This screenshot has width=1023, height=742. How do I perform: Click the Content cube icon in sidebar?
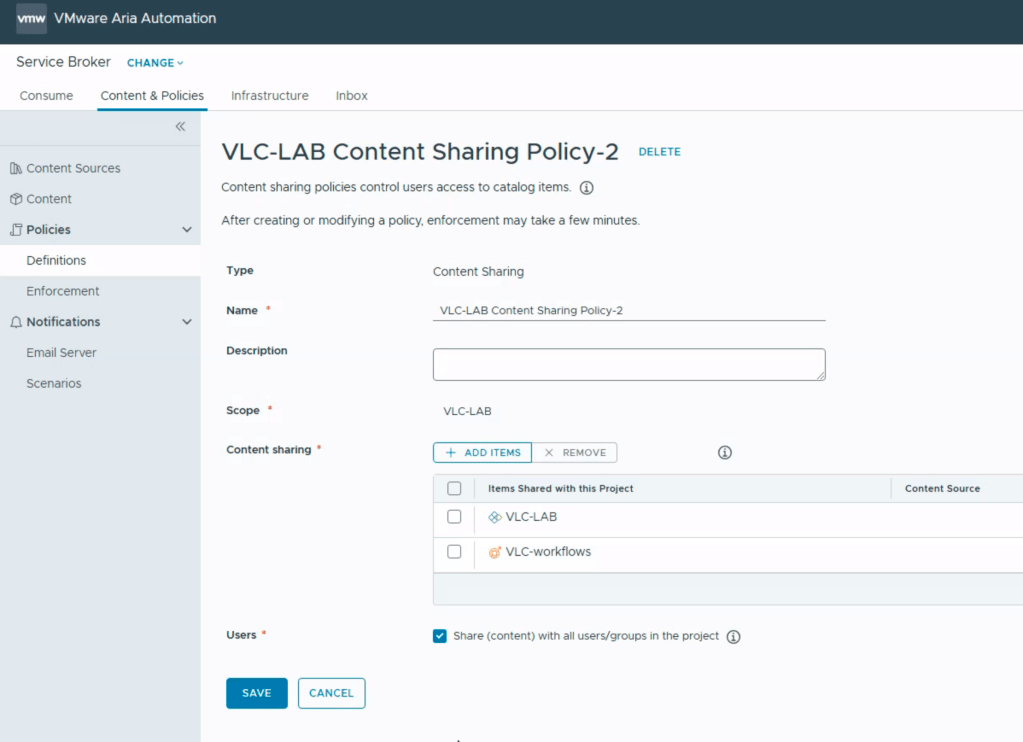(16, 199)
